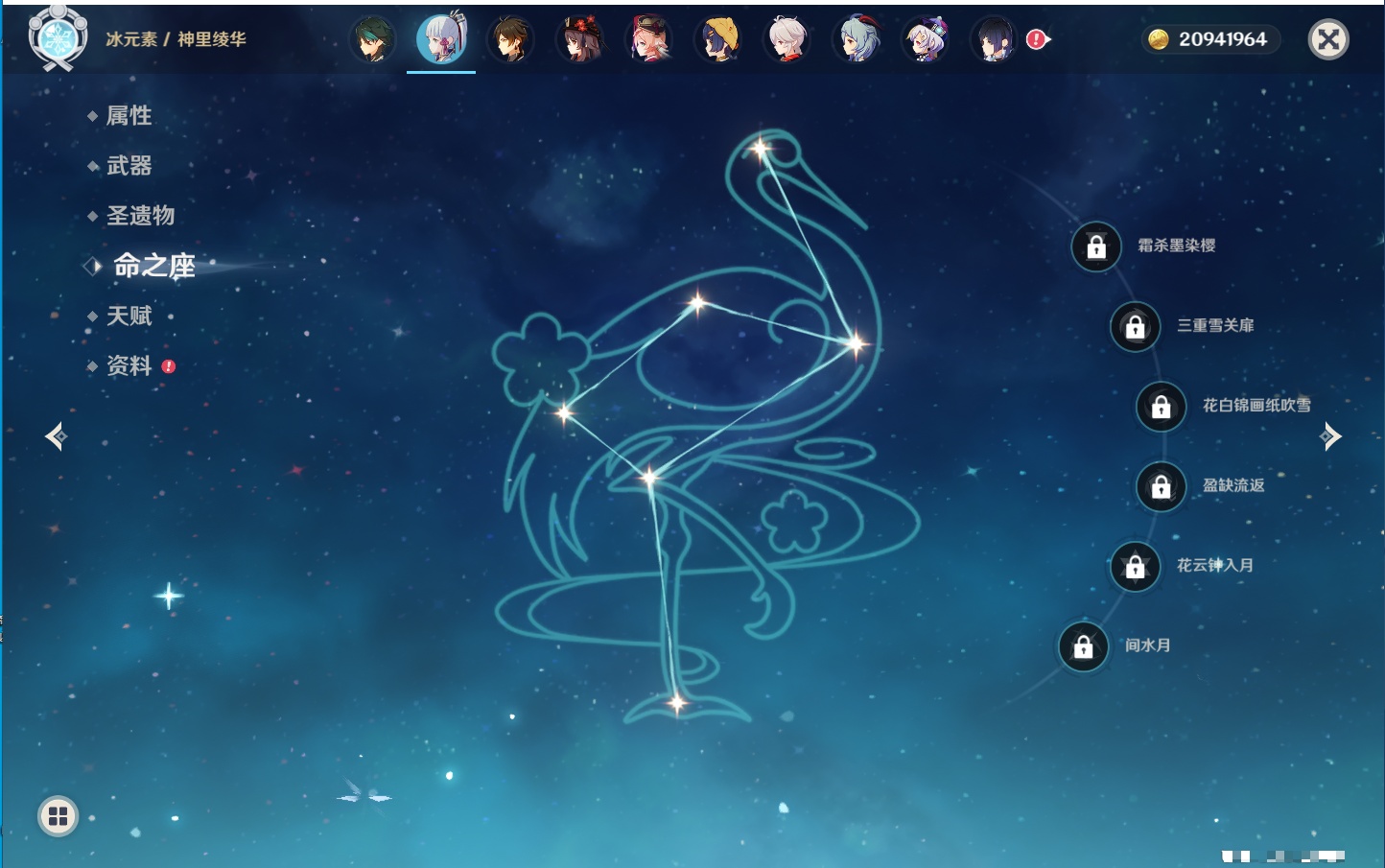Choose the portrait with red-flower hat
Viewport: 1385px width, 868px height.
pos(579,39)
